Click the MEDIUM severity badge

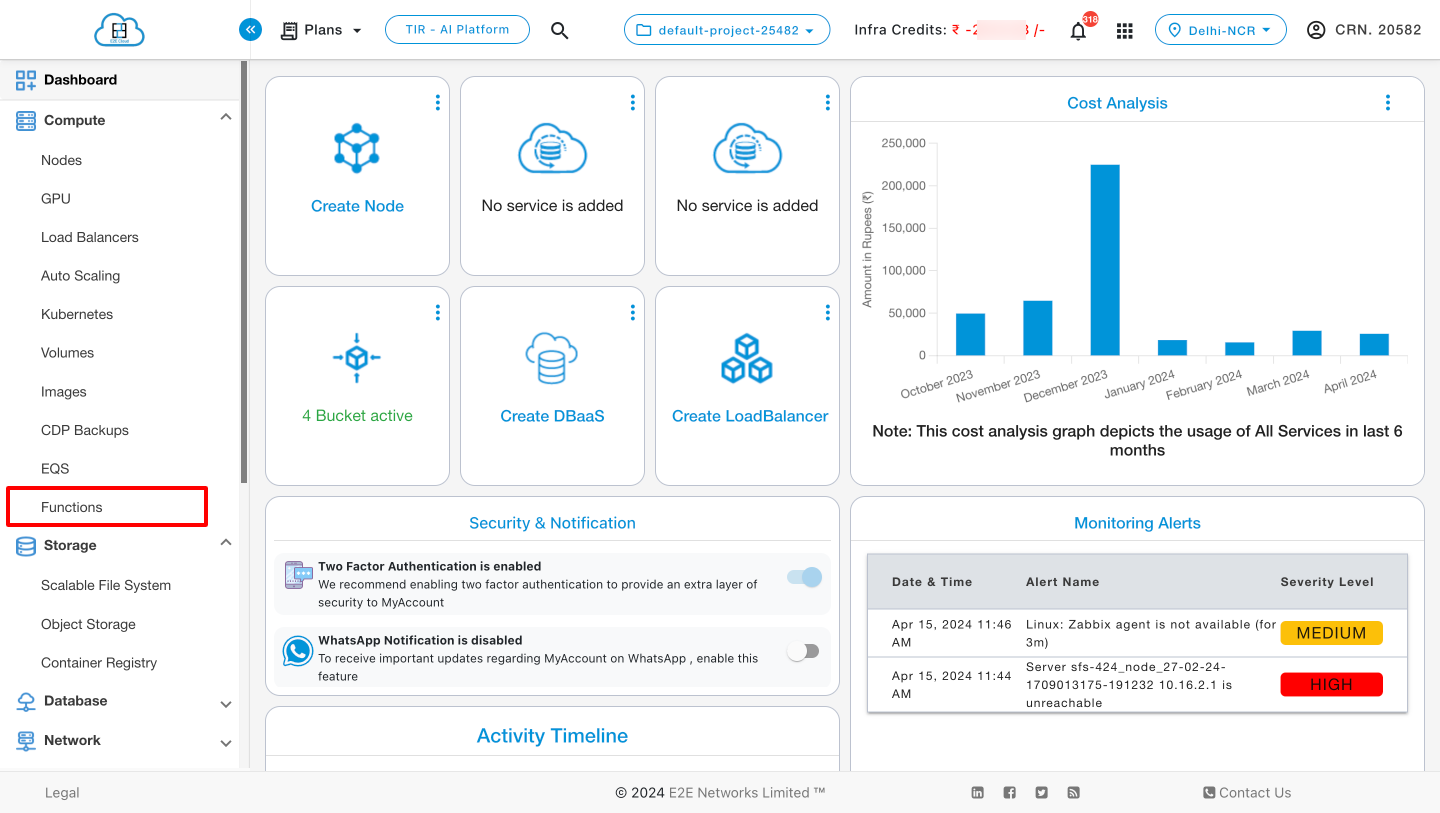pos(1331,633)
